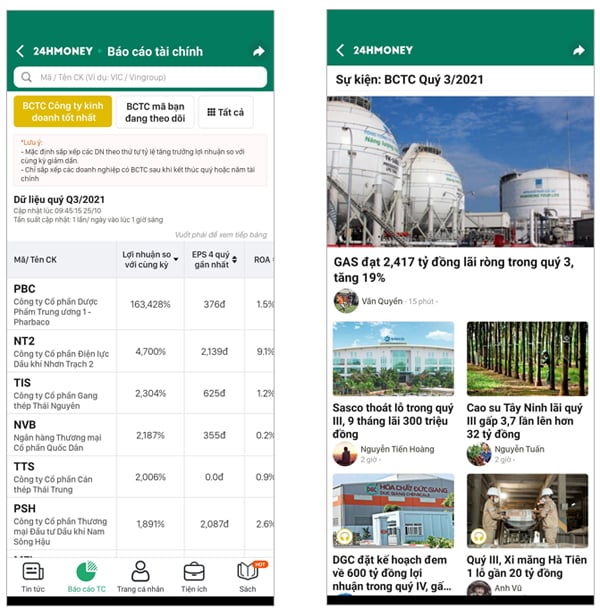Tap 24HMONEY logo on Báo cáo tài chính screen

tap(63, 51)
